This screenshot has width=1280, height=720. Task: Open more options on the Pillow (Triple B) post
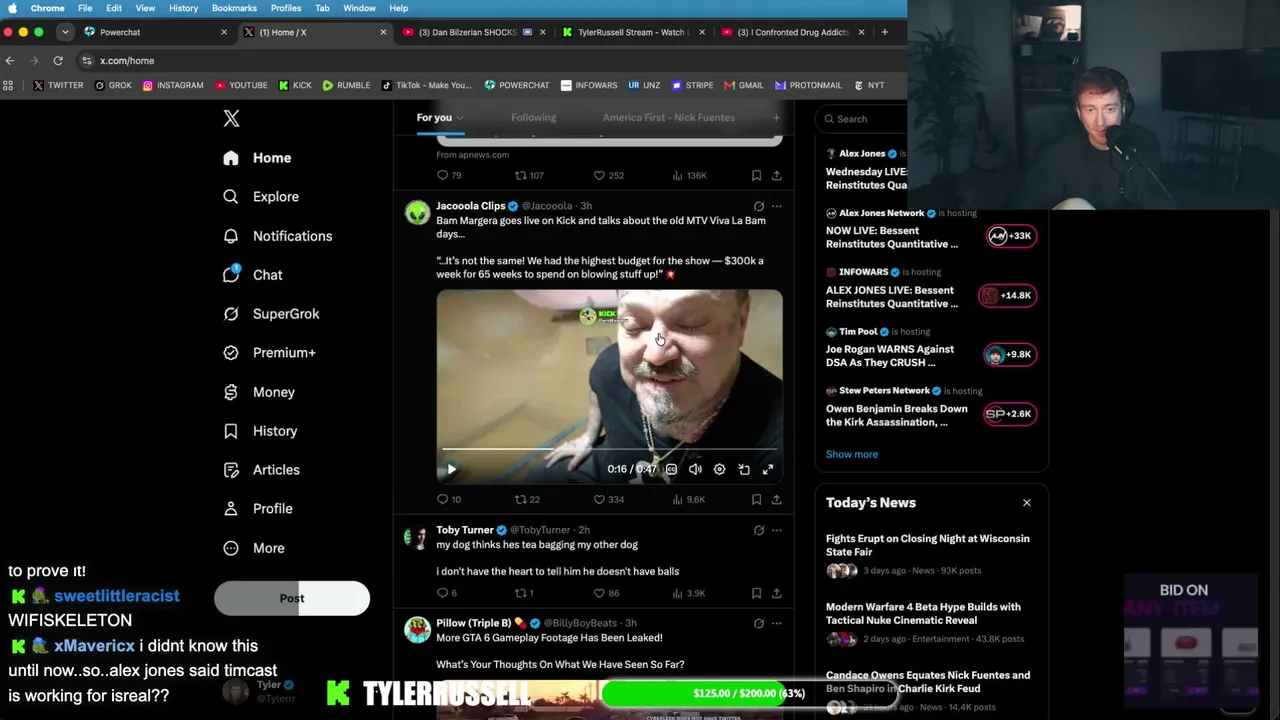tap(776, 623)
